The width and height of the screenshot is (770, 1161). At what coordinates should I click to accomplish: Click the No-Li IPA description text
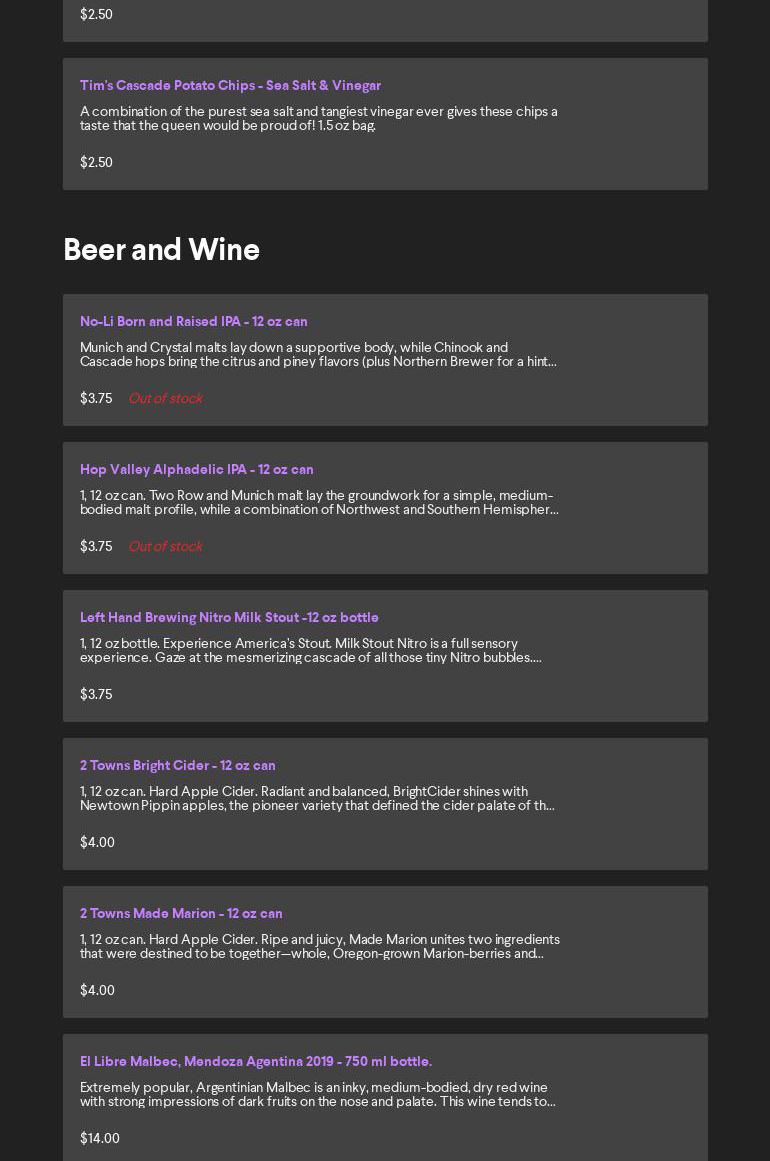(x=318, y=355)
